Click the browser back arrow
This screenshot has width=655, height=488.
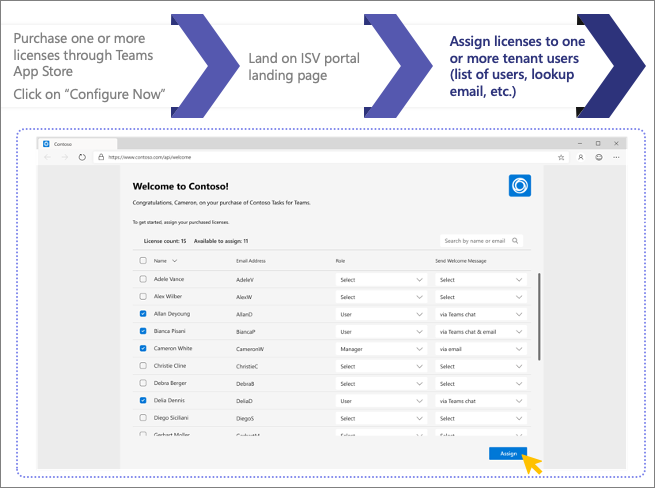pyautogui.click(x=48, y=157)
